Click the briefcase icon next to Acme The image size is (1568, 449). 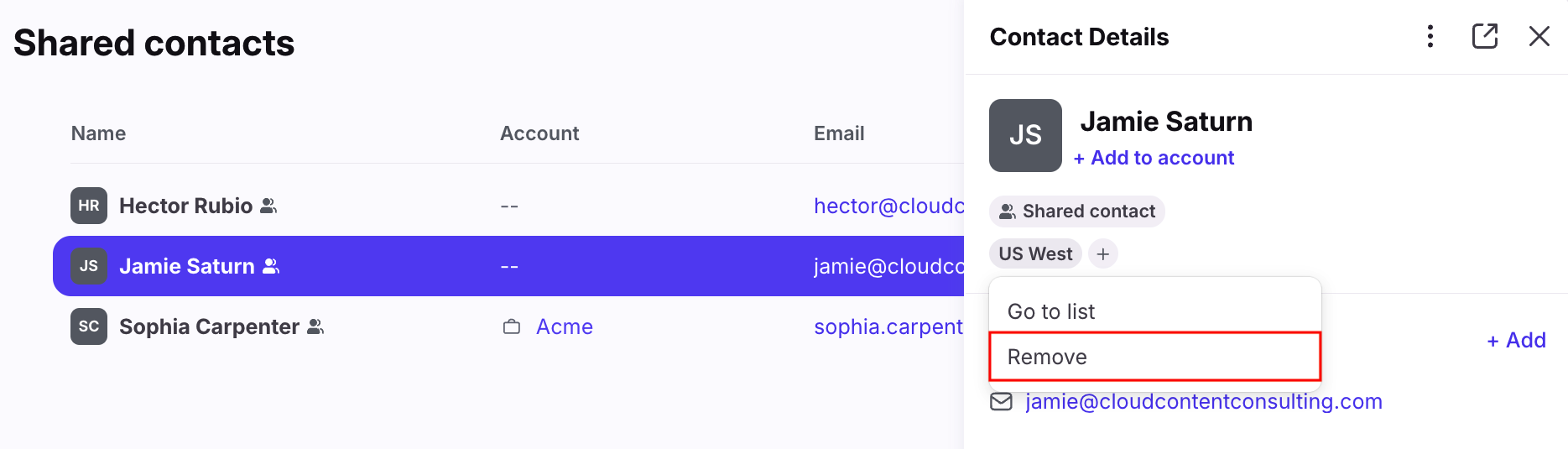(512, 326)
